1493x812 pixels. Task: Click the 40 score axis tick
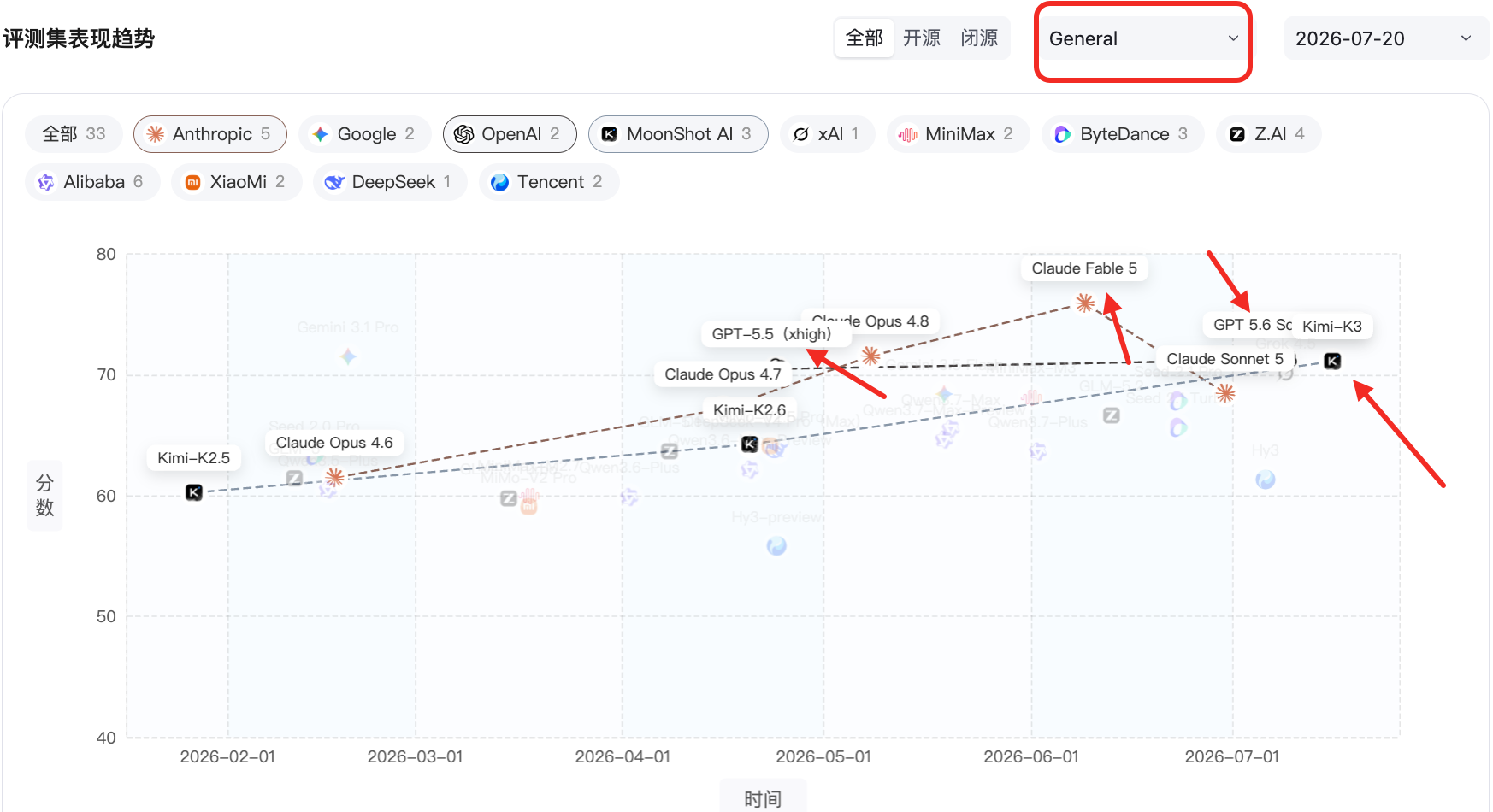pos(106,738)
